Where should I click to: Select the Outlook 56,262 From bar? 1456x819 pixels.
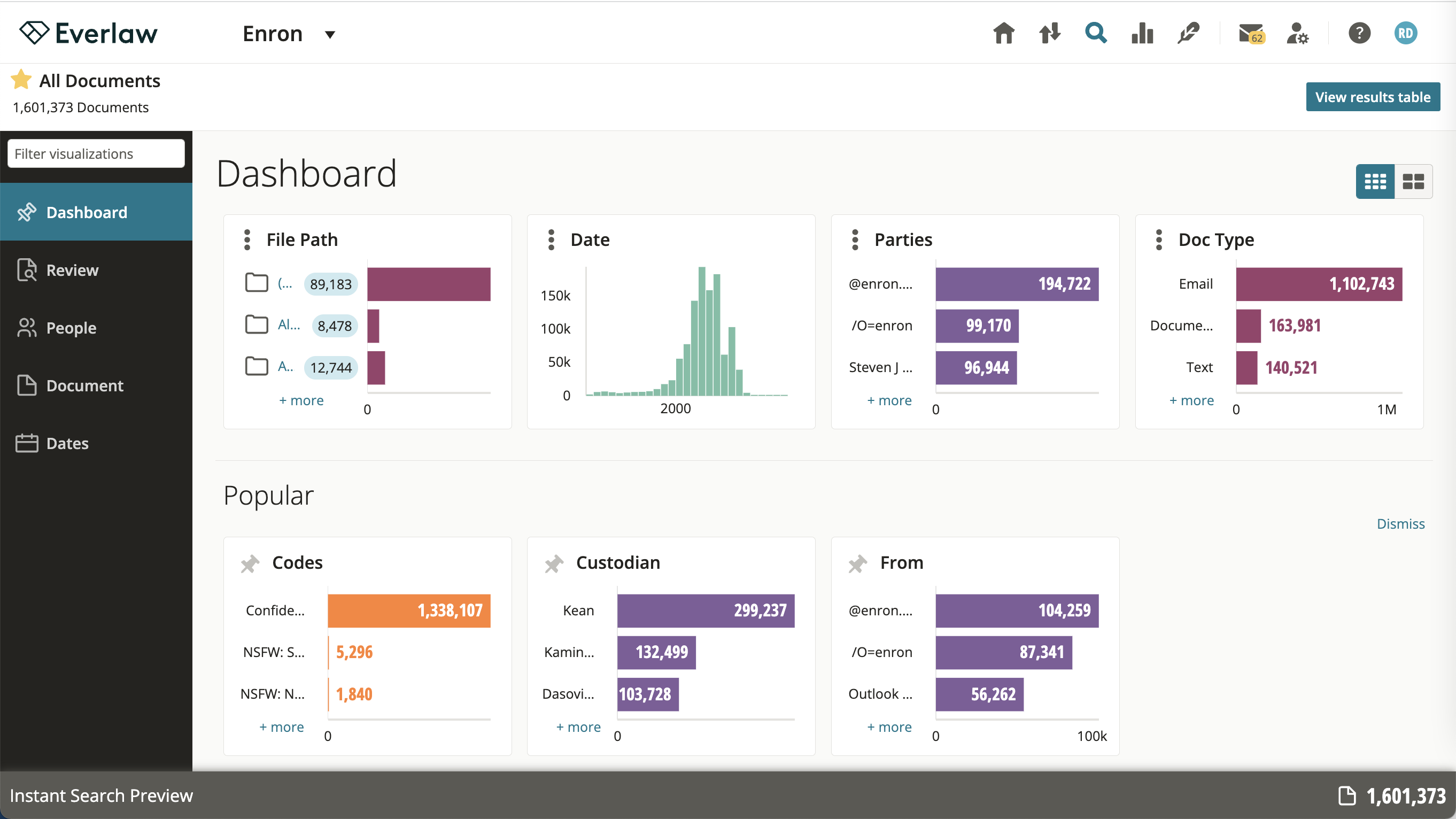tap(980, 694)
